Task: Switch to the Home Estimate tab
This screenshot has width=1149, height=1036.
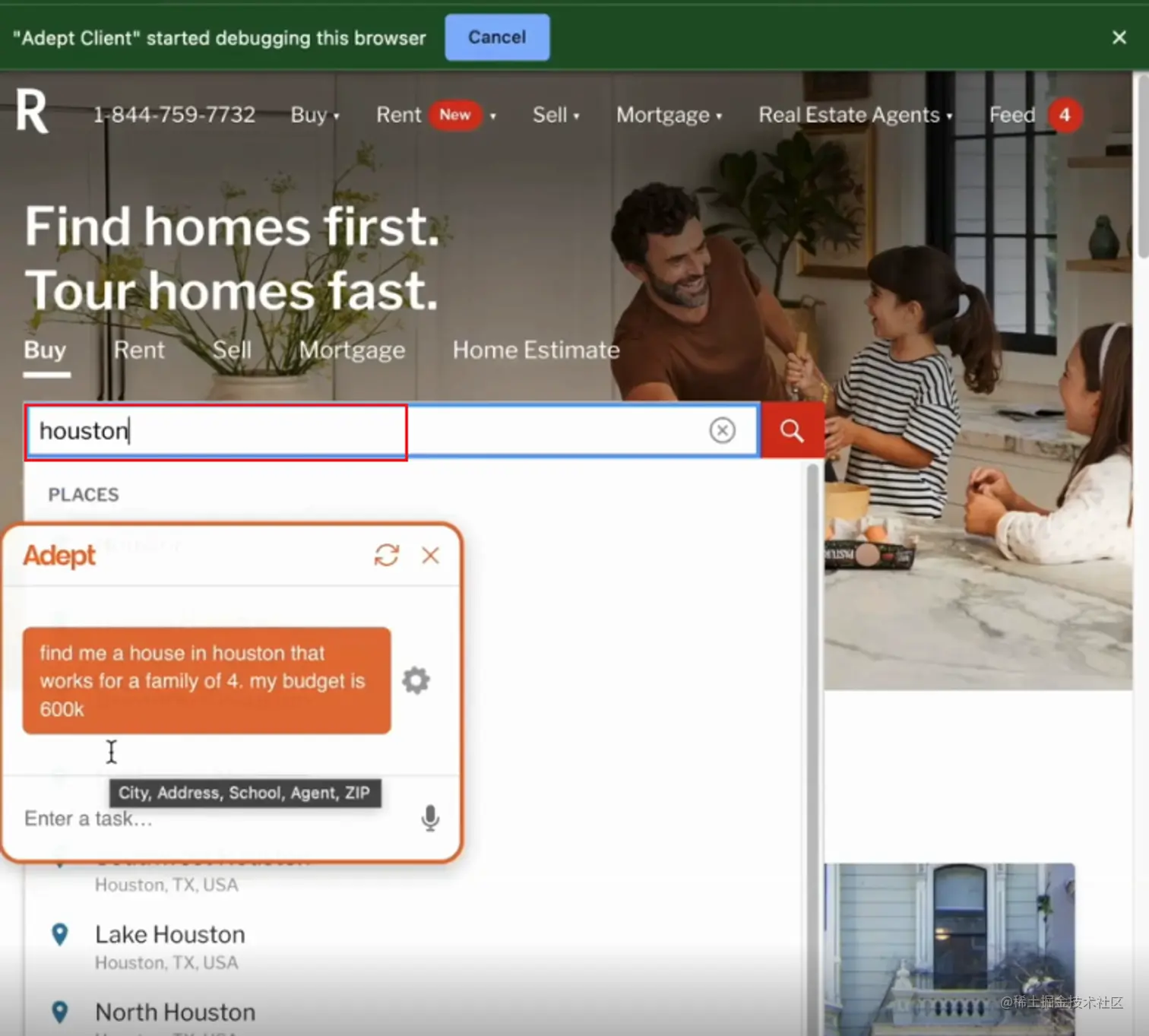Action: 536,350
